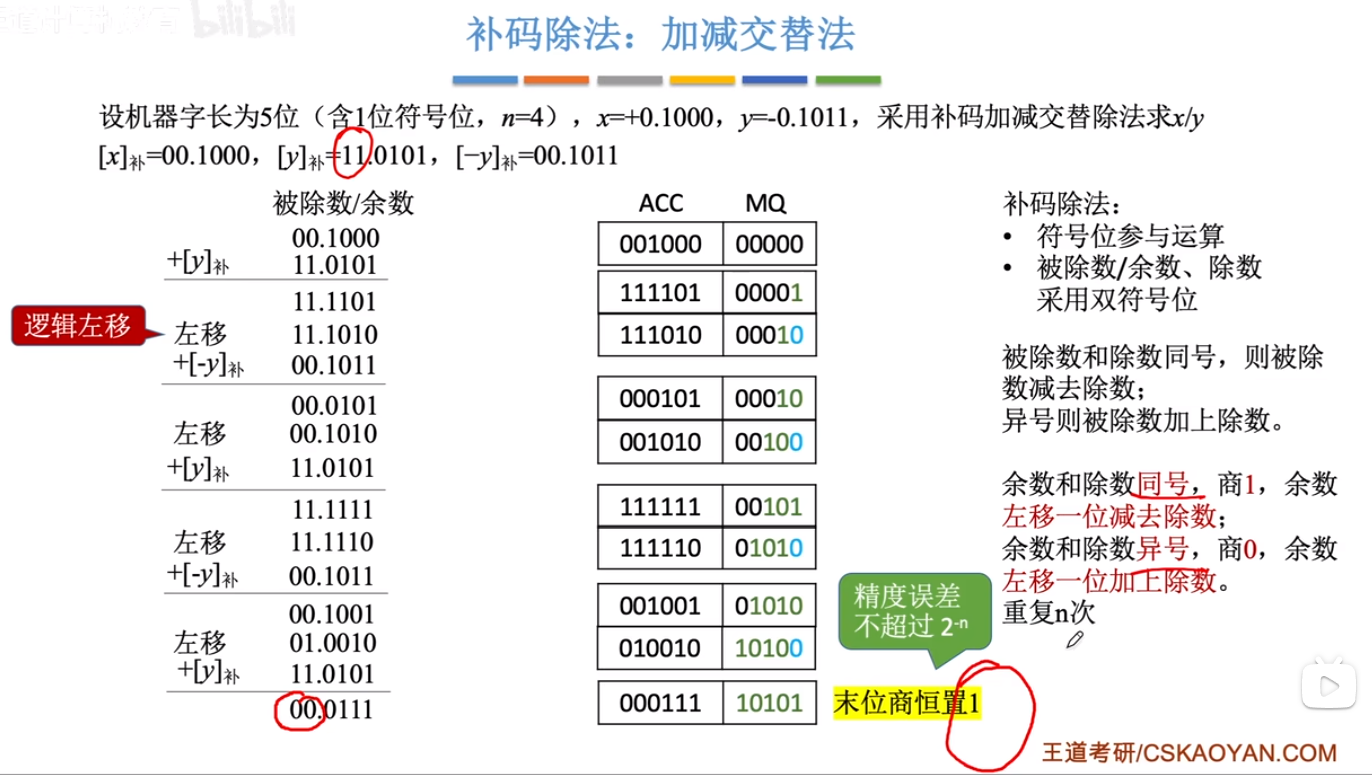Click remainder value 00.0101
The width and height of the screenshot is (1372, 775).
334,405
